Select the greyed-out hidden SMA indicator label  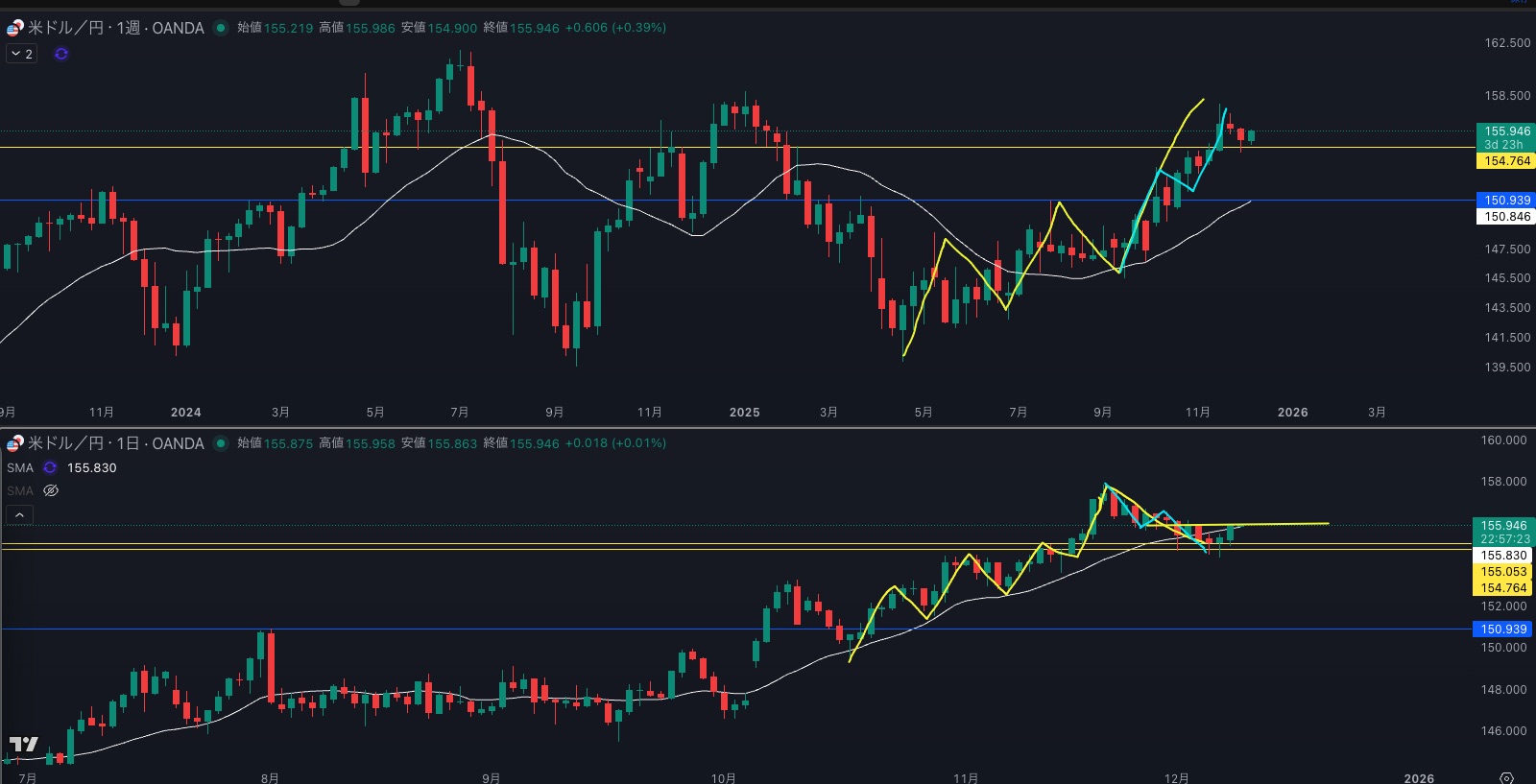coord(20,490)
